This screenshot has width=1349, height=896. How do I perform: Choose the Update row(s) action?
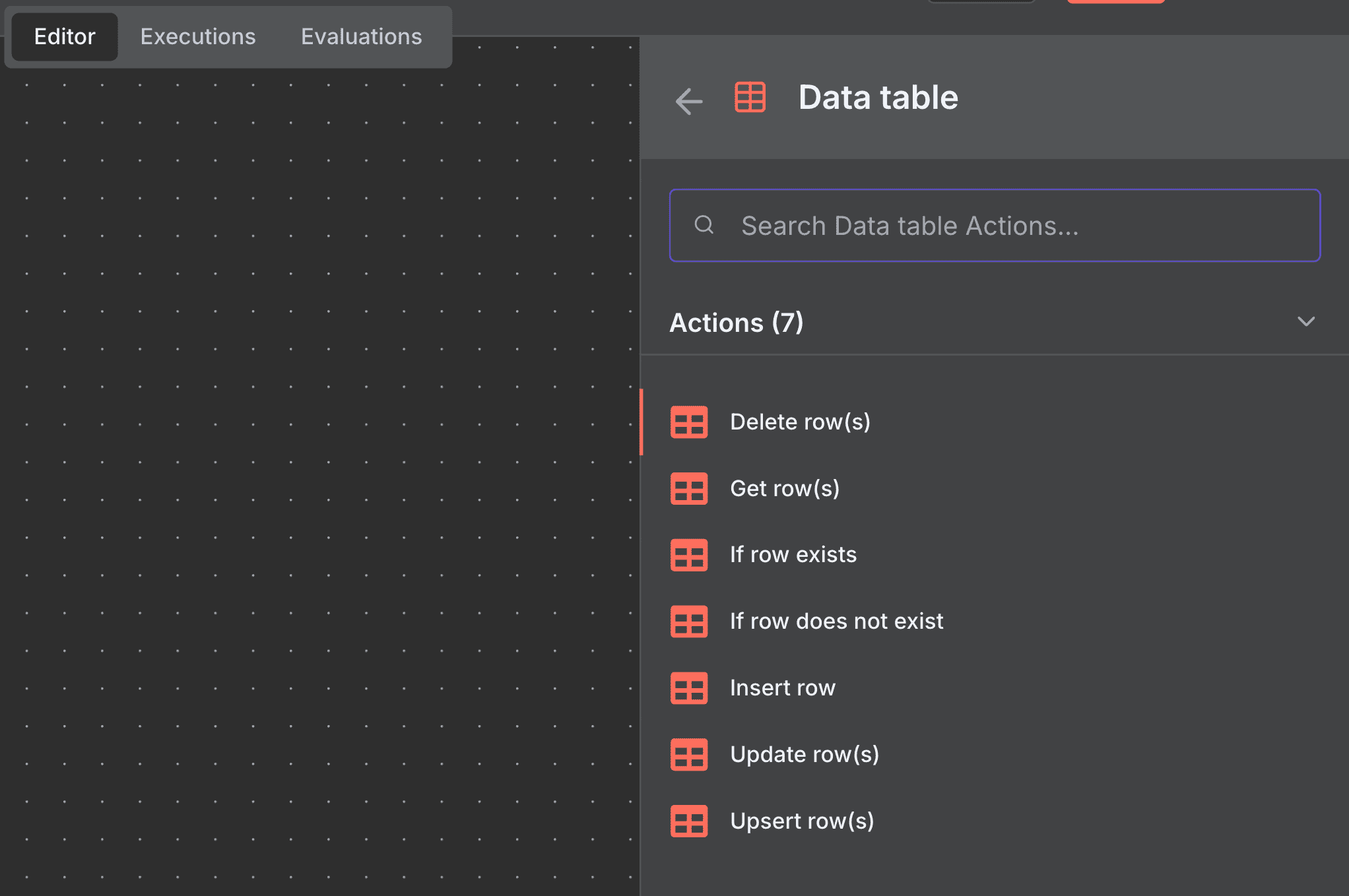pyautogui.click(x=805, y=754)
